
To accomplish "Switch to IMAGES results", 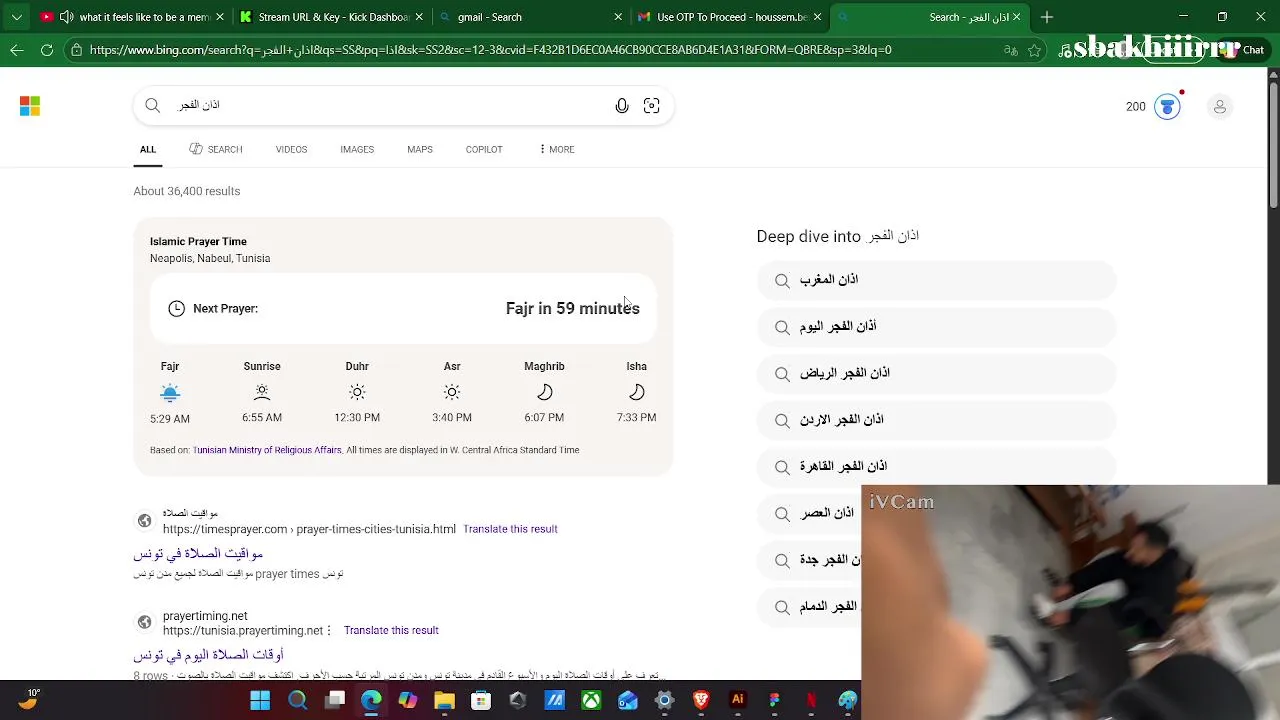I will 357,150.
